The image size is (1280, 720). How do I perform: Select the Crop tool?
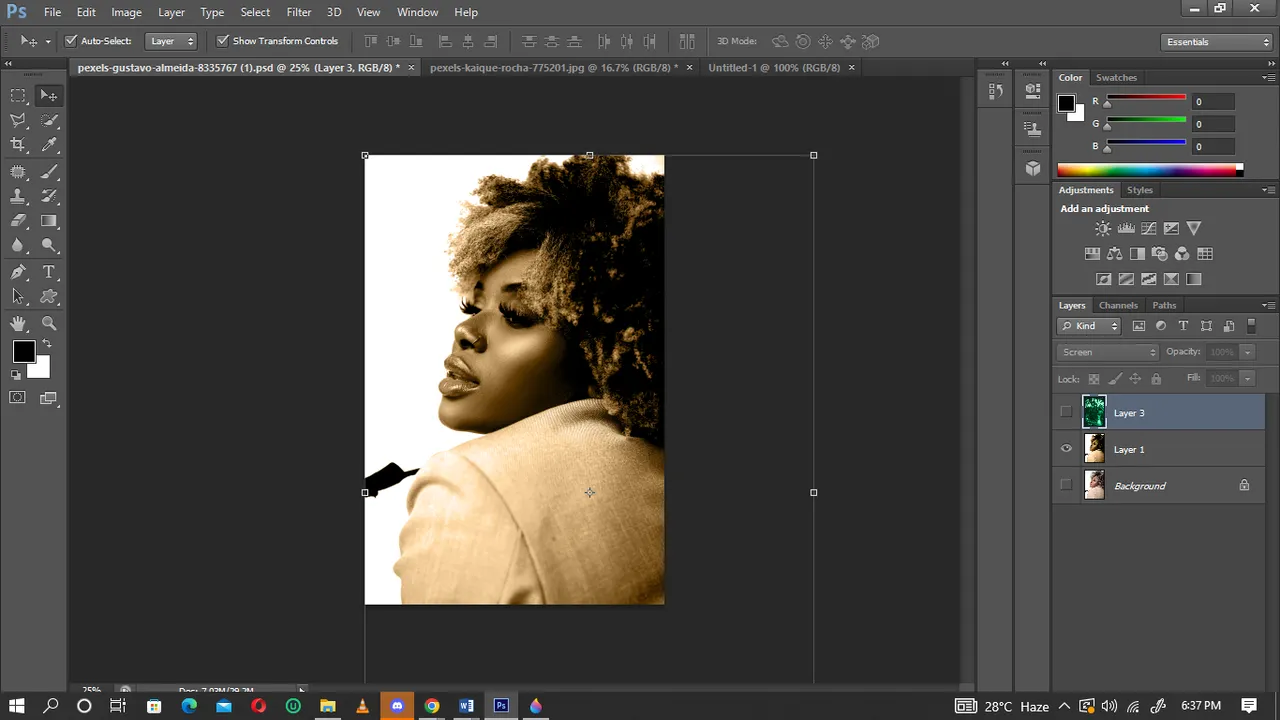pyautogui.click(x=18, y=145)
